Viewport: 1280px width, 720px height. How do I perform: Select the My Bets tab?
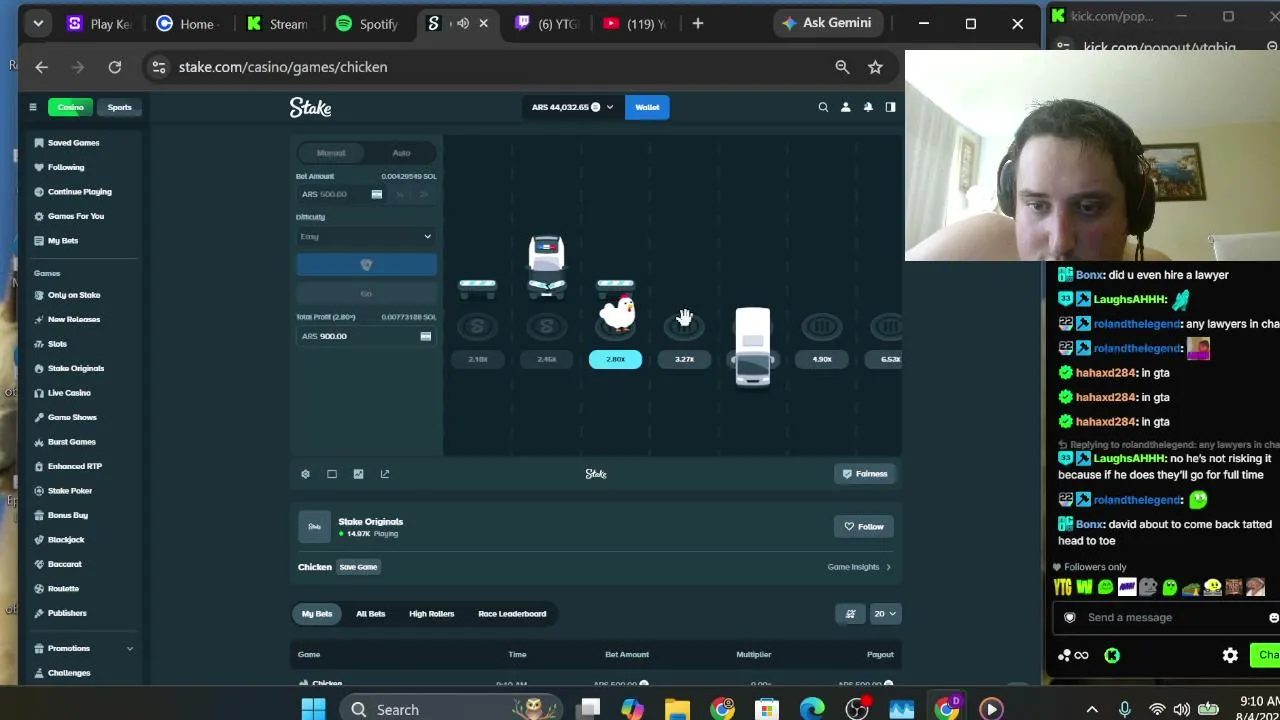tap(317, 614)
